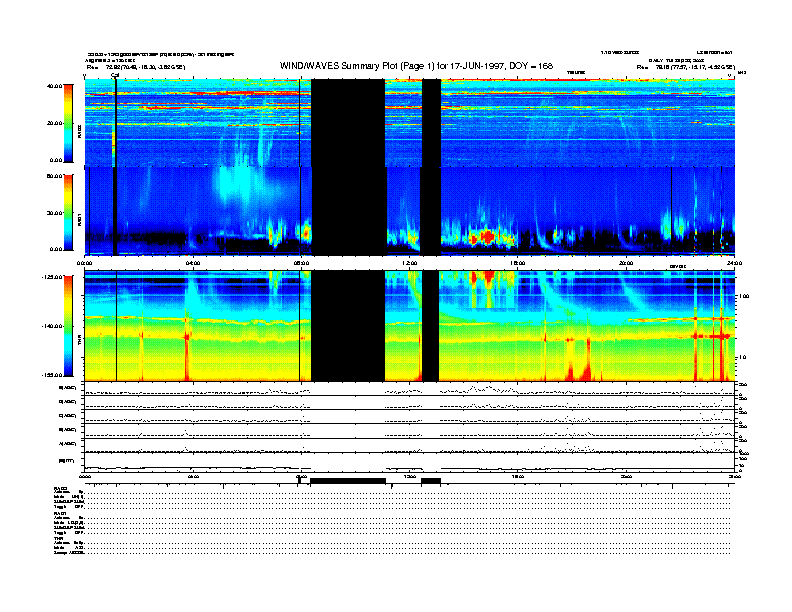
Task: Select the right-hand Re position readout
Action: (685, 67)
